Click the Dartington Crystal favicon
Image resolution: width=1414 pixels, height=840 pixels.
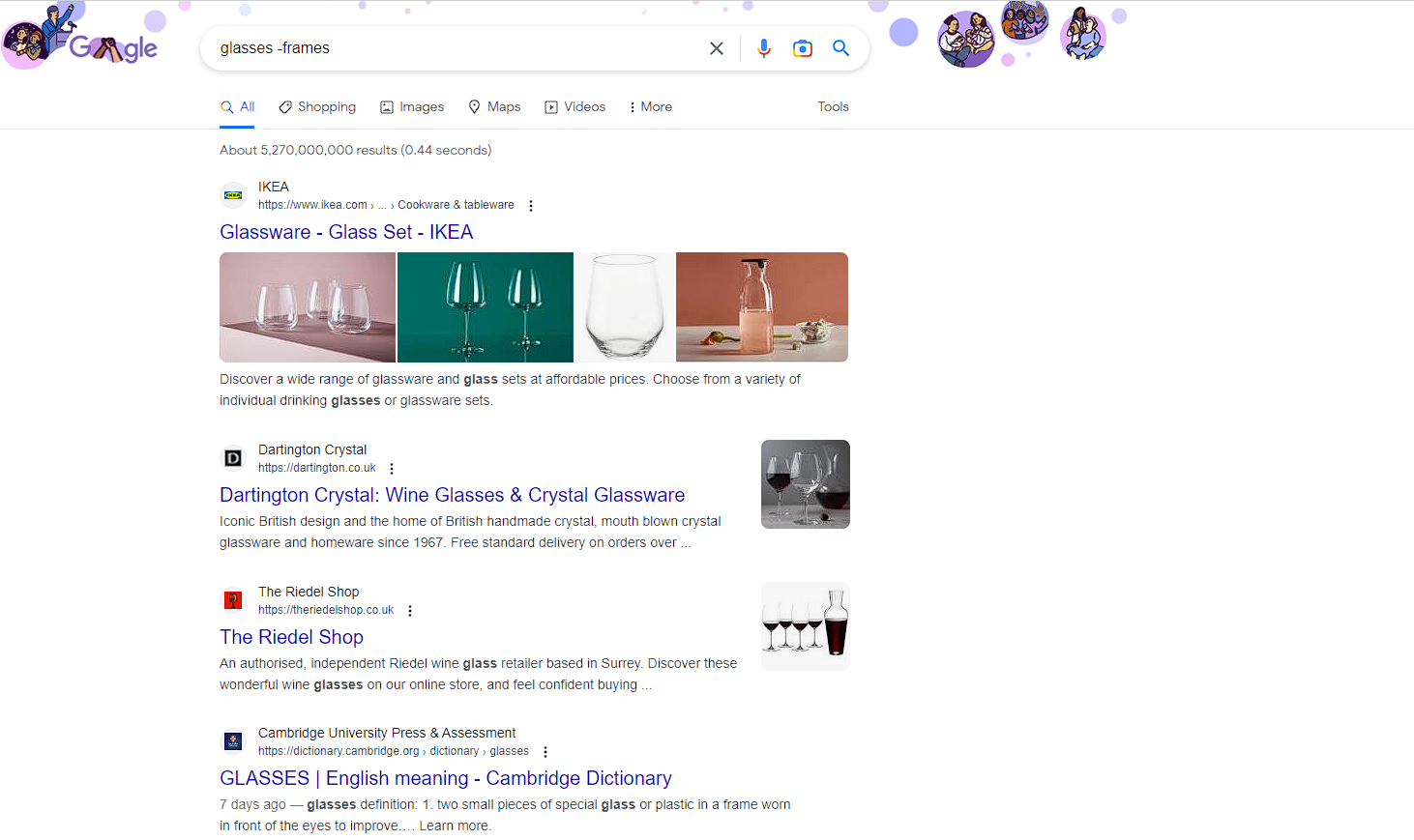tap(233, 458)
